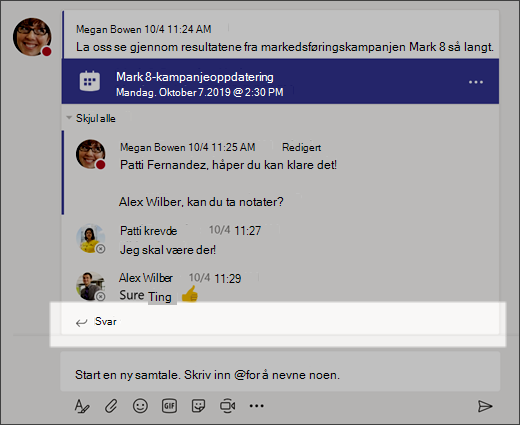The height and width of the screenshot is (425, 520).
Task: Click Megan Bowen's avatar in reply thread
Action: click(91, 154)
